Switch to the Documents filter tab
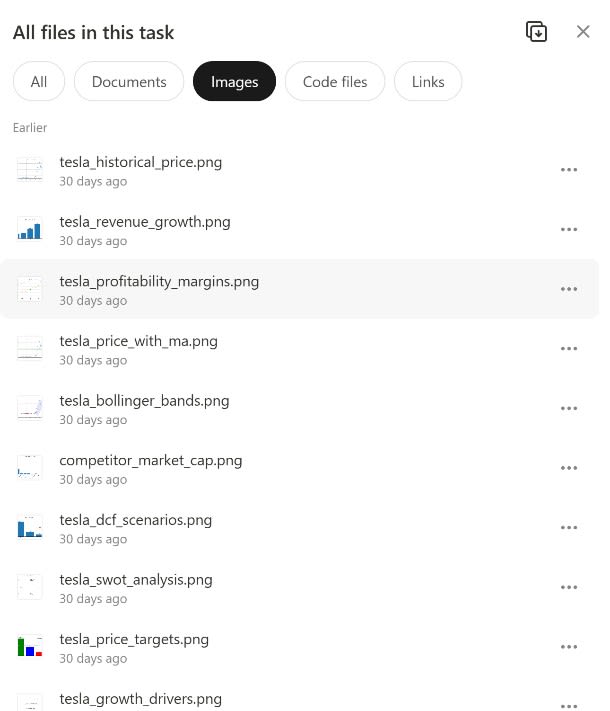610x711 pixels. 129,82
